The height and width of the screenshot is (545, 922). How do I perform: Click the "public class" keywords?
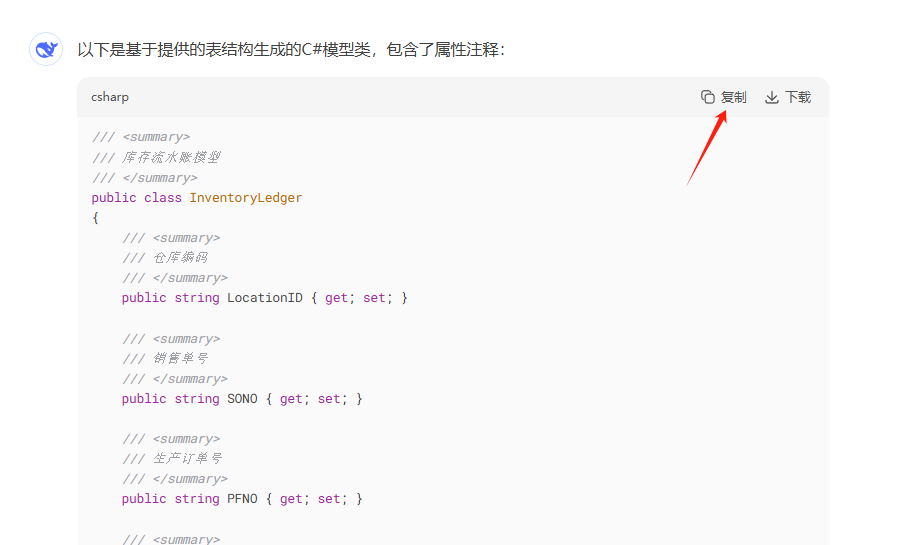(x=136, y=198)
